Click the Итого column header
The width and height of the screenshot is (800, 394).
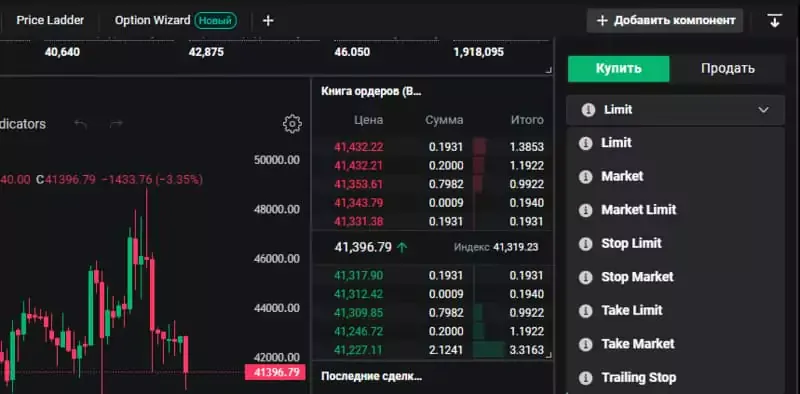[527, 120]
